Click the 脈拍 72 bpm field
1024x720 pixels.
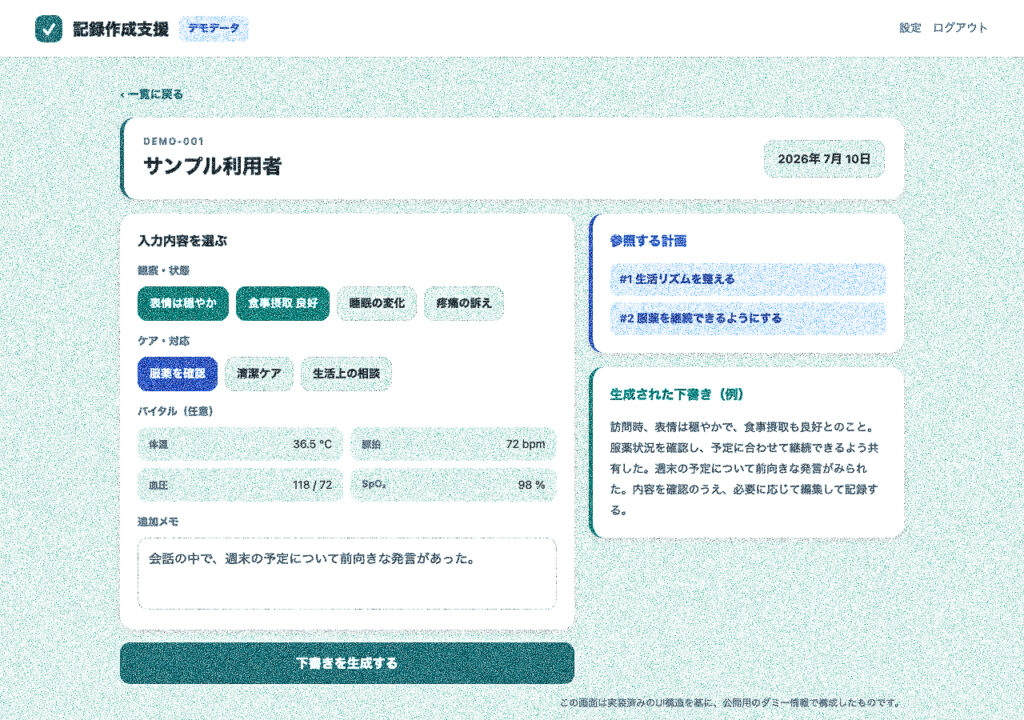(453, 444)
